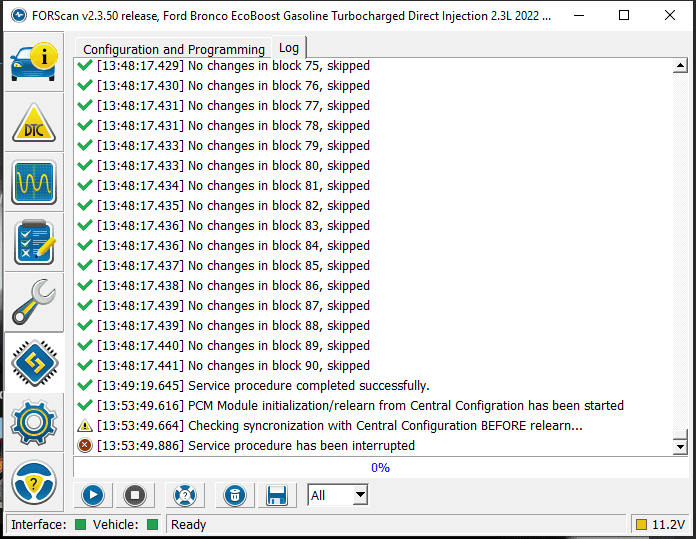Open the gear settings section
The image size is (696, 539).
click(x=33, y=422)
